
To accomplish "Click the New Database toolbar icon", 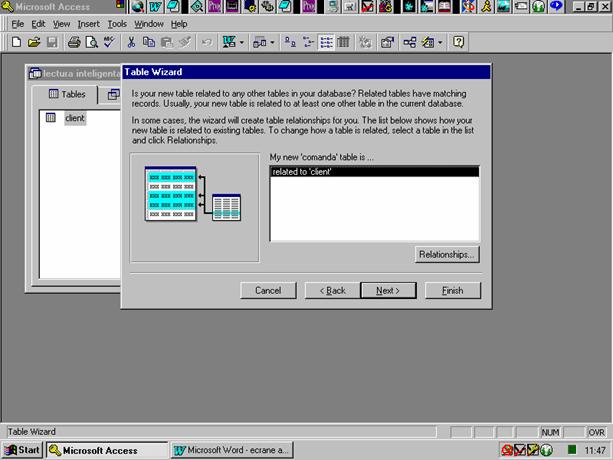I will point(17,42).
